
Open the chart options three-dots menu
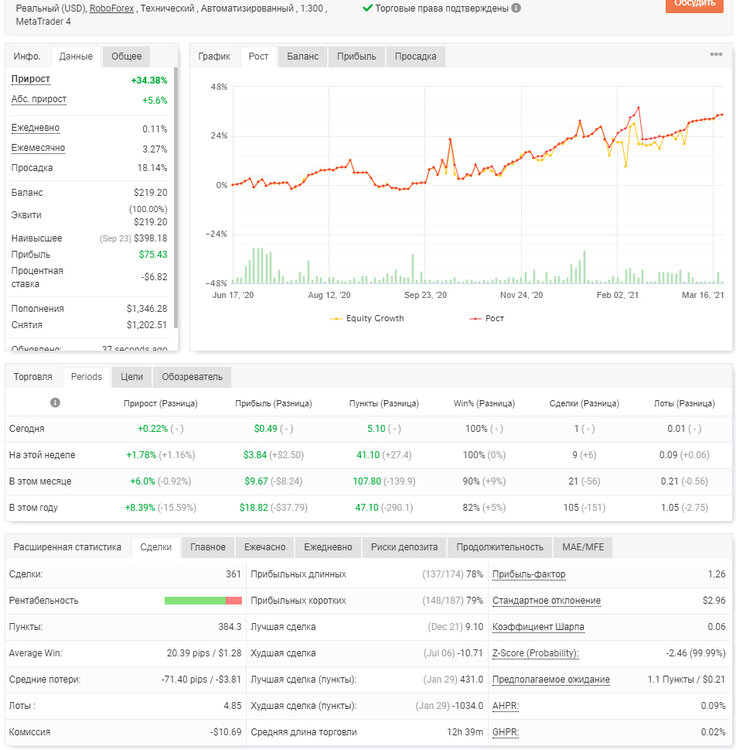coord(715,54)
